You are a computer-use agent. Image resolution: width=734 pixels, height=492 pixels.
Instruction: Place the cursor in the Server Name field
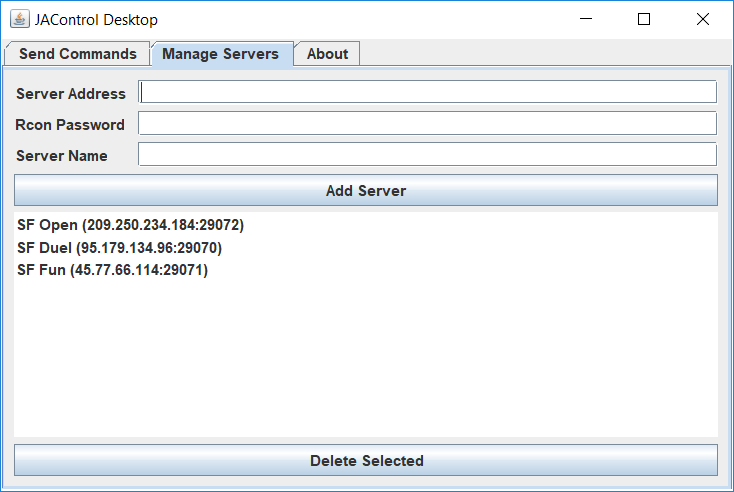(x=427, y=154)
